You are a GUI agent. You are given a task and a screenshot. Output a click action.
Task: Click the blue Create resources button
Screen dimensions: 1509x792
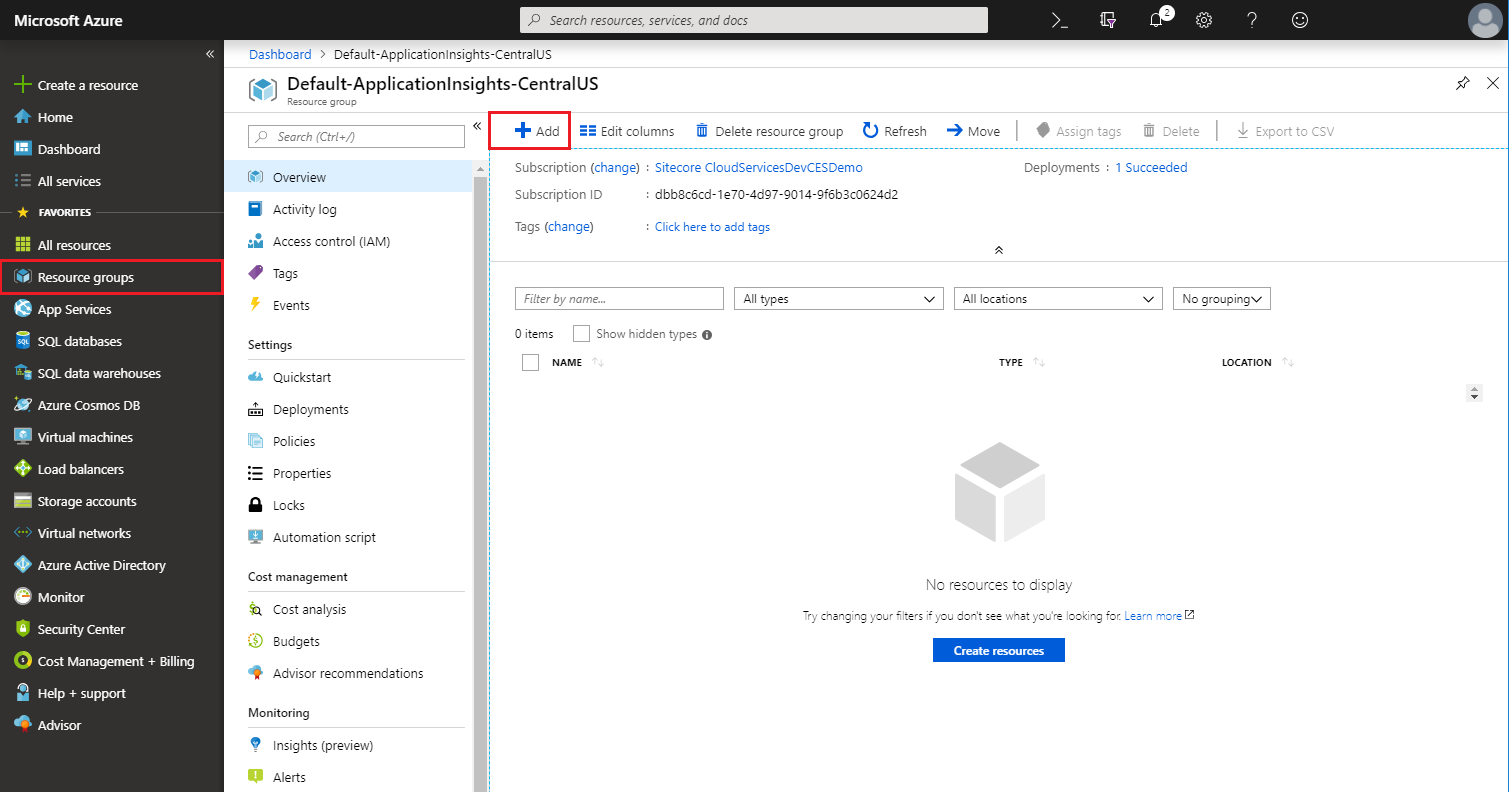[x=998, y=651]
